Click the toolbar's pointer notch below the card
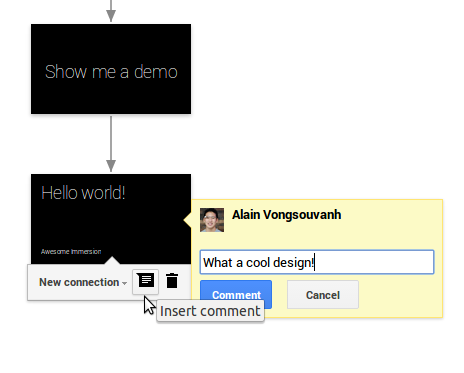 pos(112,260)
